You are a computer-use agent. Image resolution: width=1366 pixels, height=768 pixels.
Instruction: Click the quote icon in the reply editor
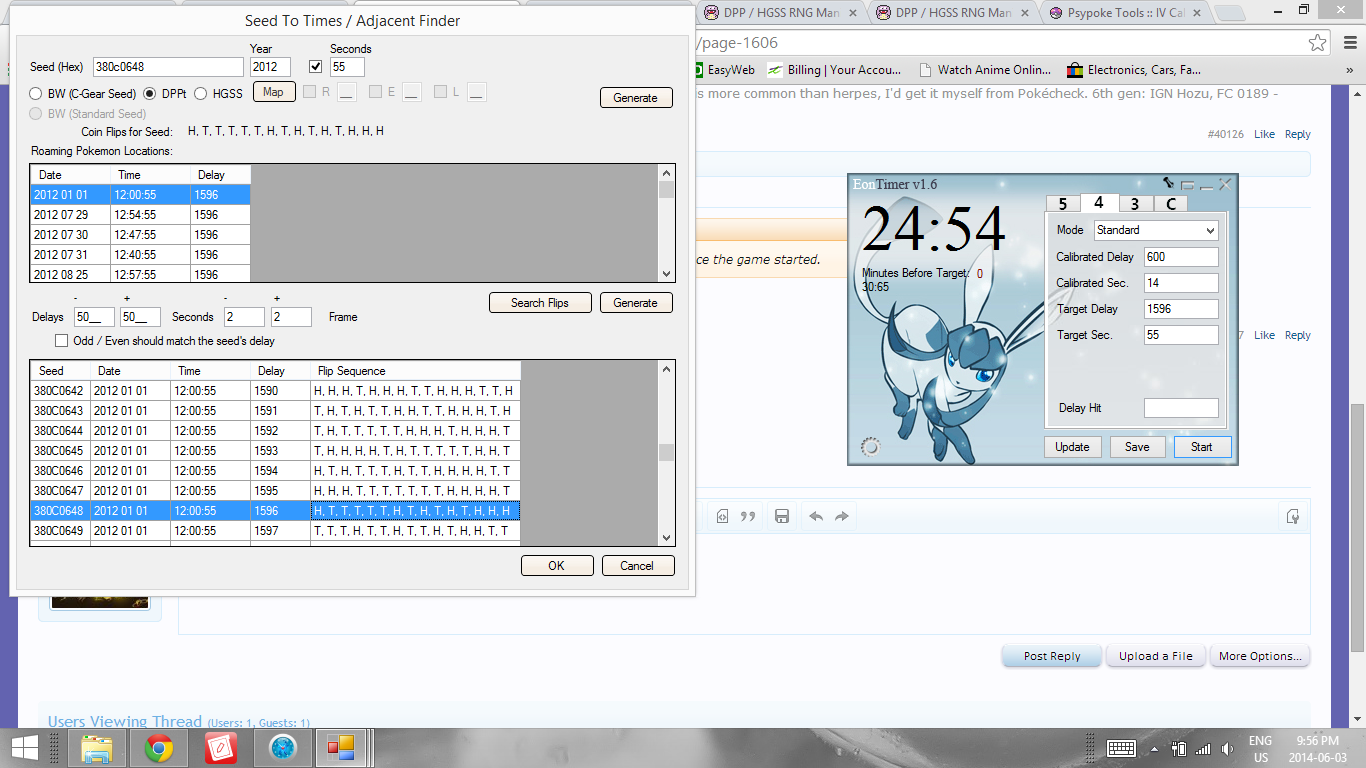(747, 516)
